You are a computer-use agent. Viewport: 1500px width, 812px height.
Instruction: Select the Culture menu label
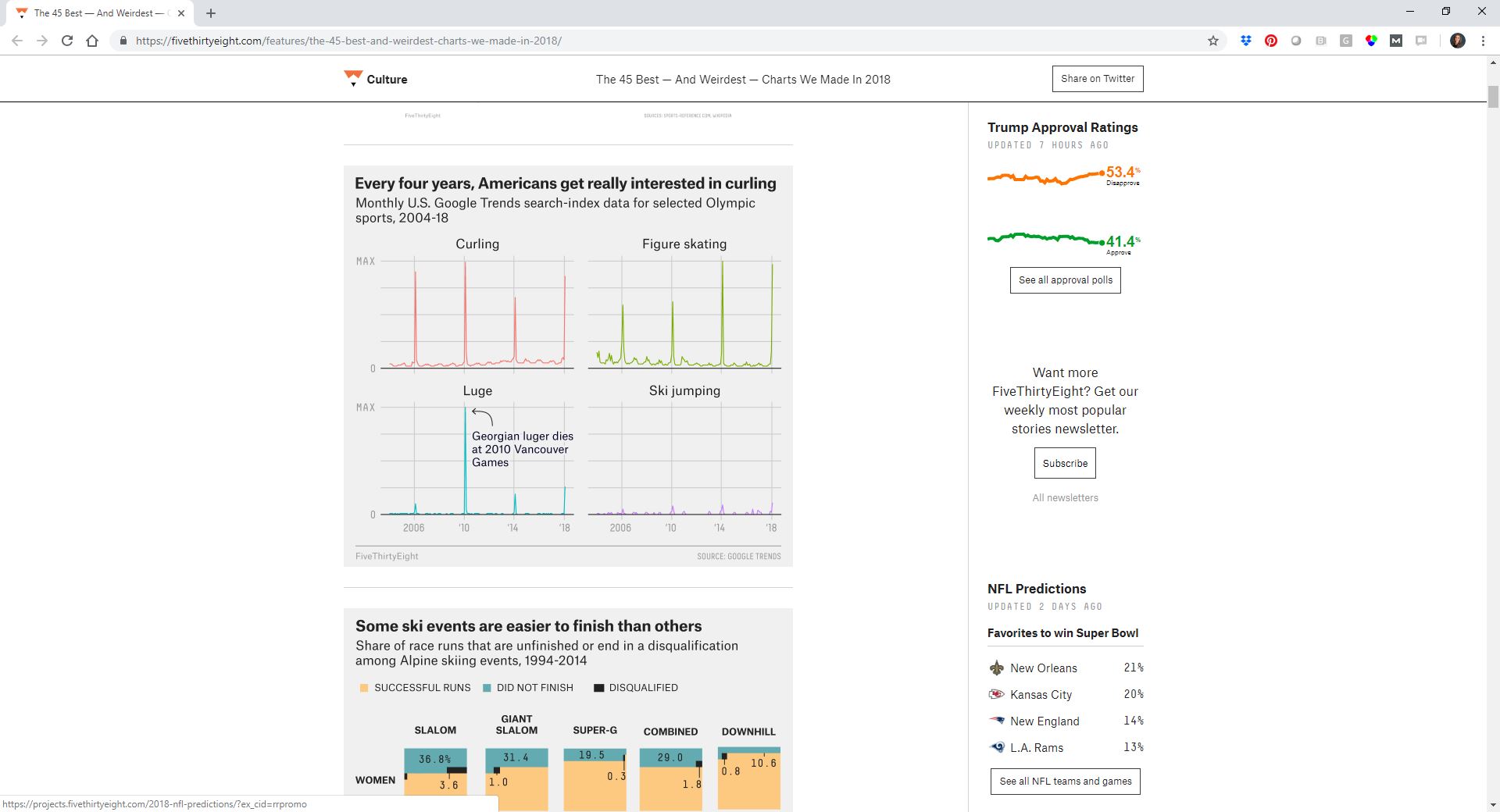pyautogui.click(x=387, y=79)
